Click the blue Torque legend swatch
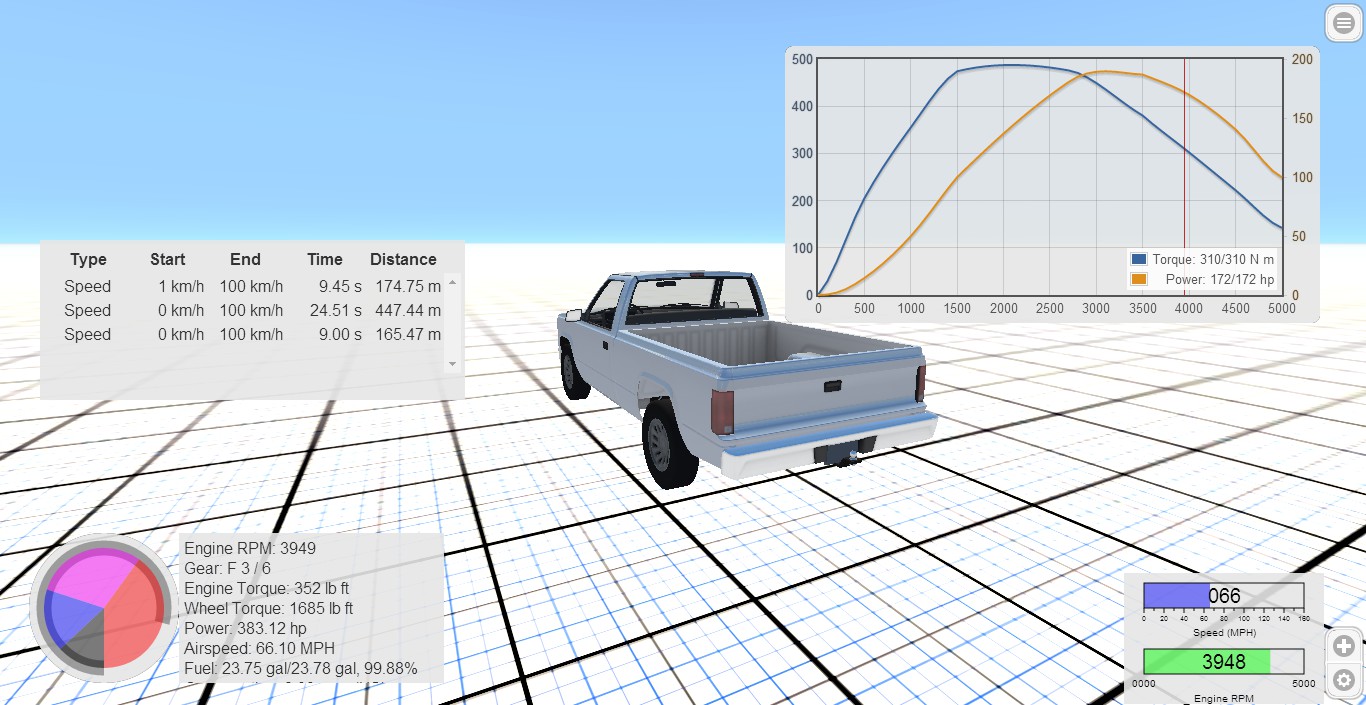Image resolution: width=1366 pixels, height=705 pixels. (1139, 259)
